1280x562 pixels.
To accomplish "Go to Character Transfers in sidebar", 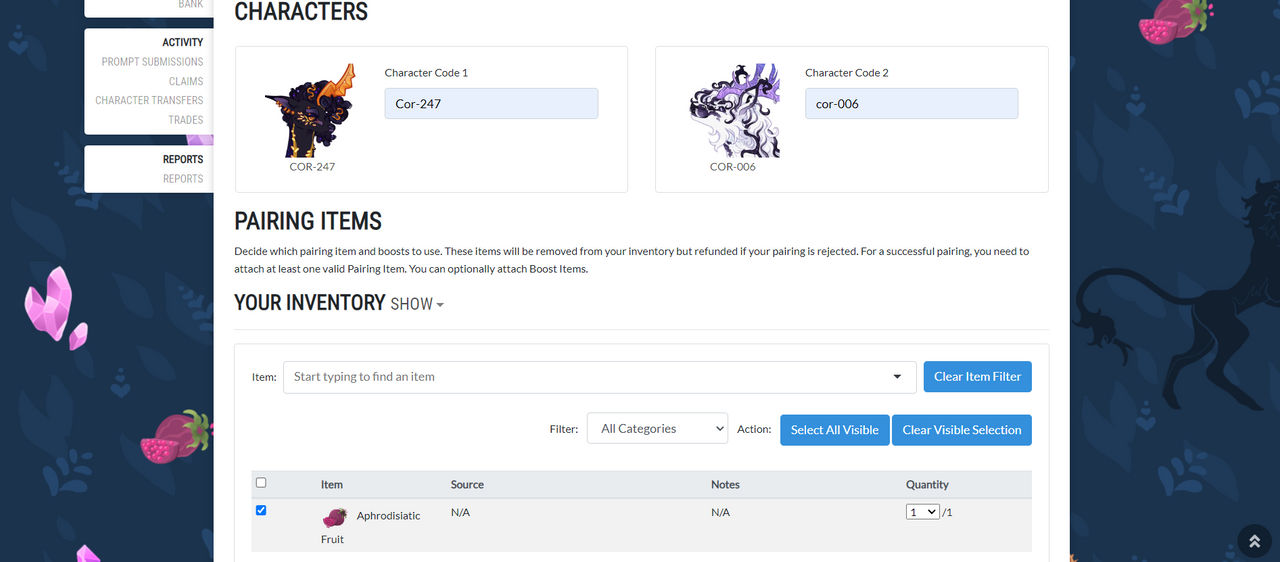I will click(x=149, y=100).
